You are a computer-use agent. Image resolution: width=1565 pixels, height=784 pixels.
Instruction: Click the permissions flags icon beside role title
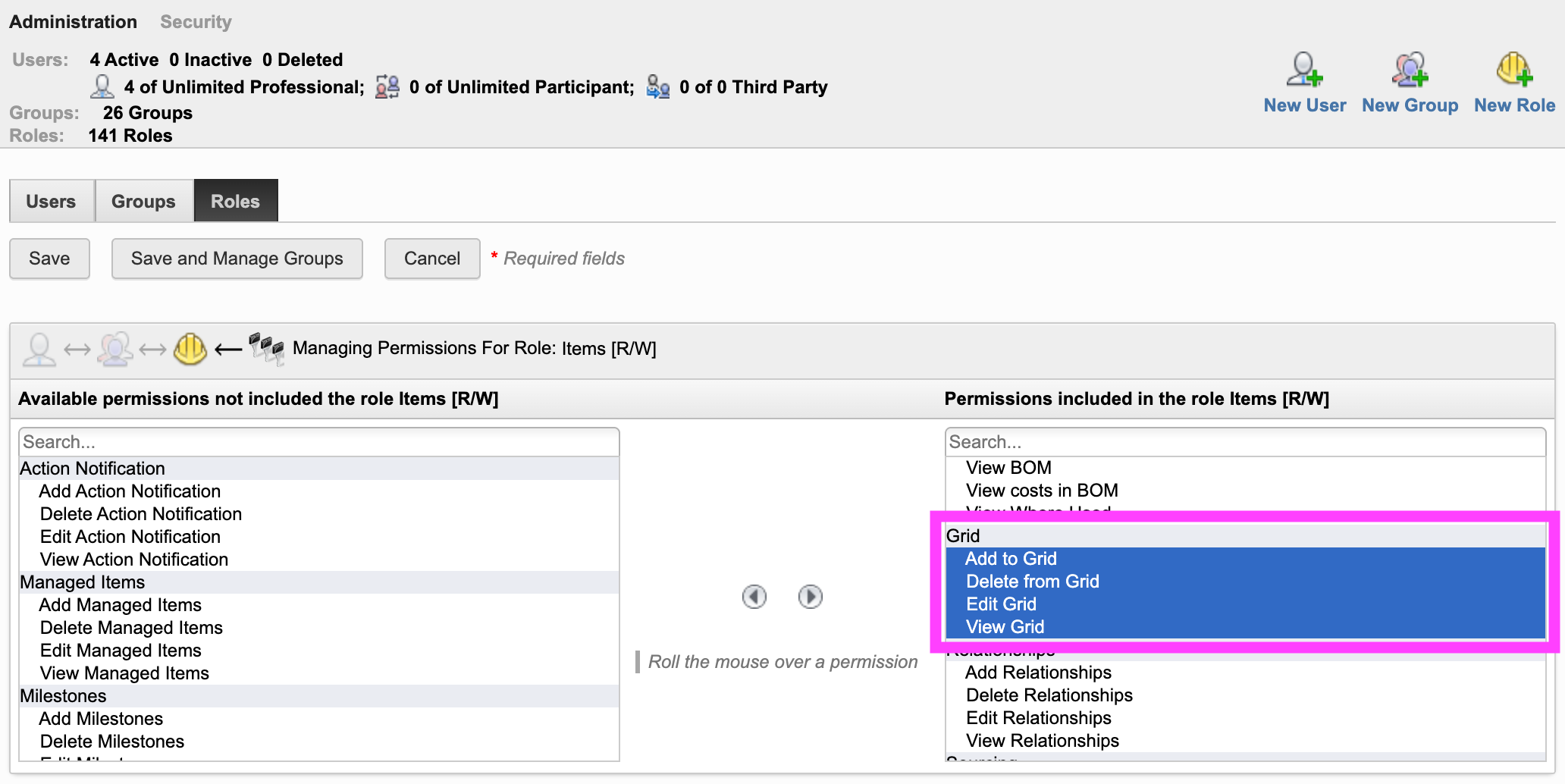click(266, 349)
